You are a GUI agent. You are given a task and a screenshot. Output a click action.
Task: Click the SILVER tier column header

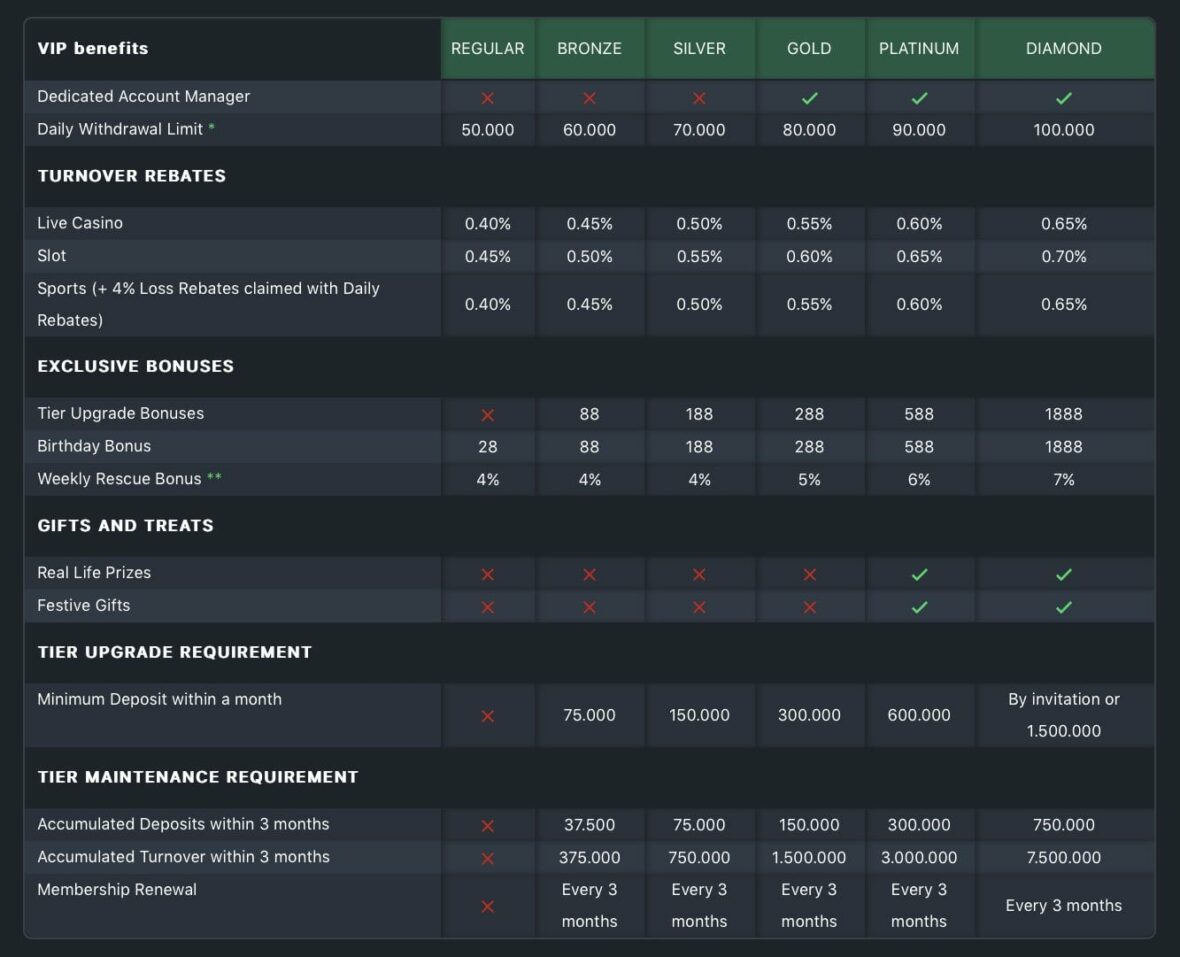click(x=699, y=48)
